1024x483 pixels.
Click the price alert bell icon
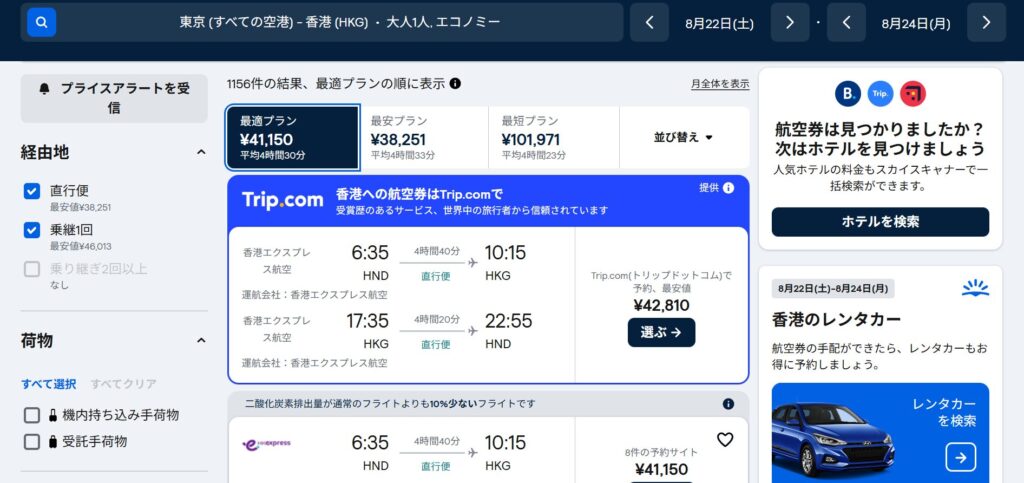(x=44, y=88)
